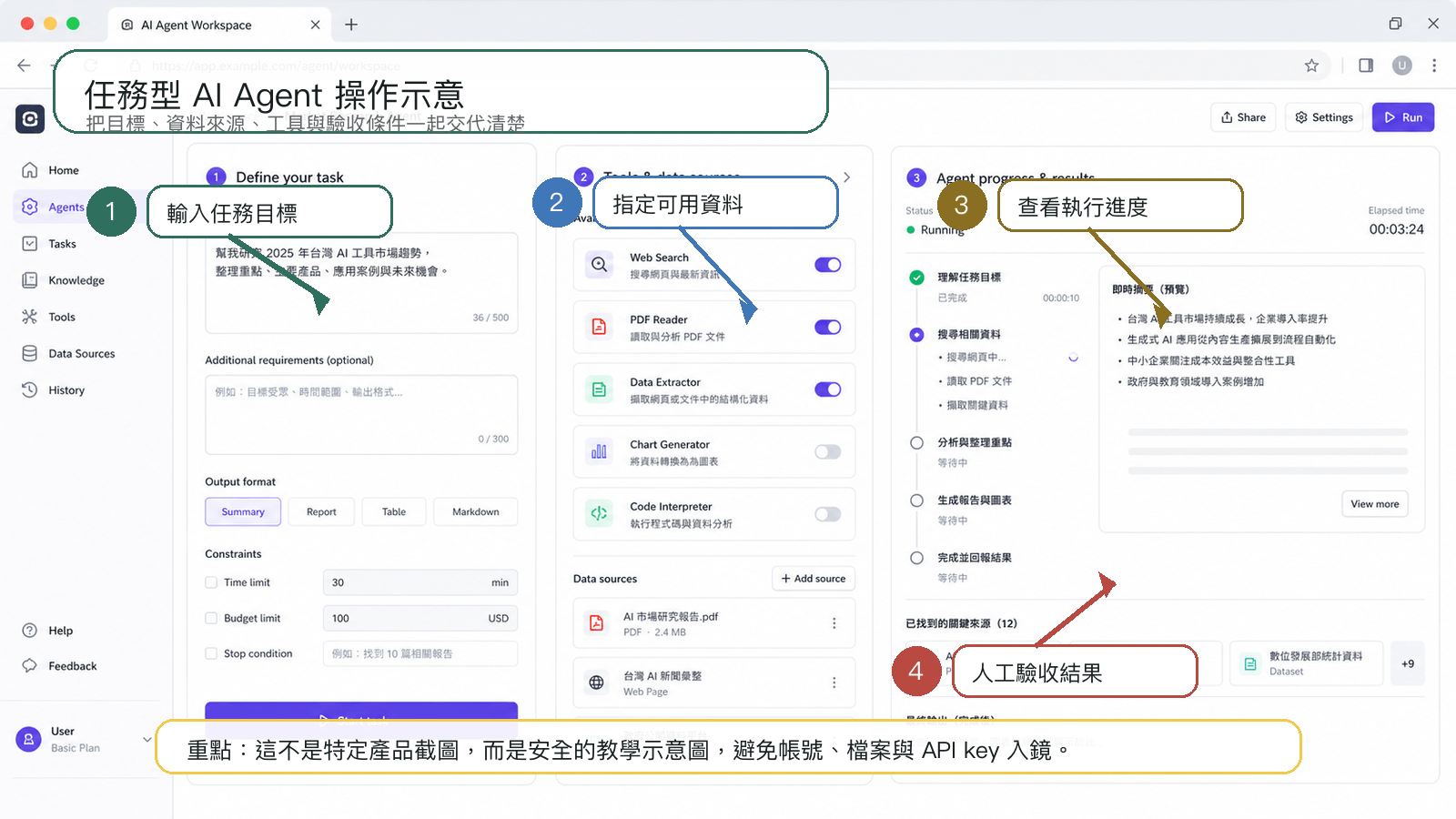The width and height of the screenshot is (1456, 819).
Task: Open options for 台灣 AI 新聞彙整 source
Action: point(834,682)
